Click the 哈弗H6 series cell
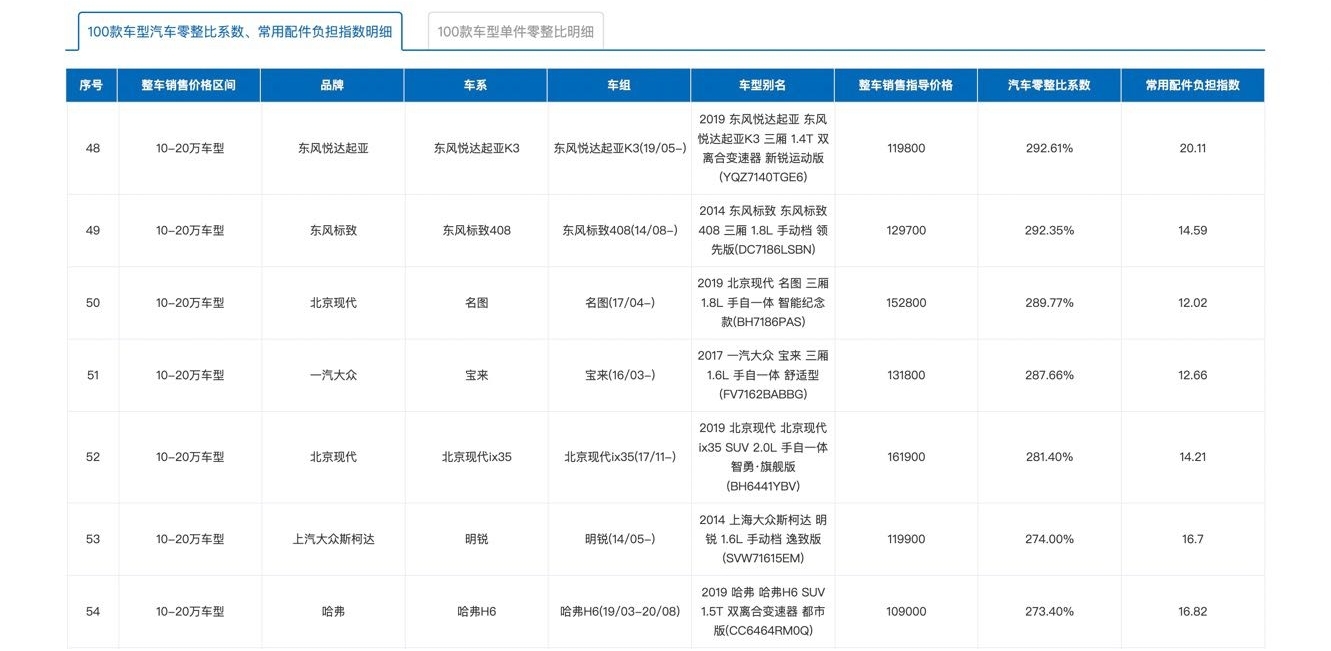 pyautogui.click(x=476, y=611)
